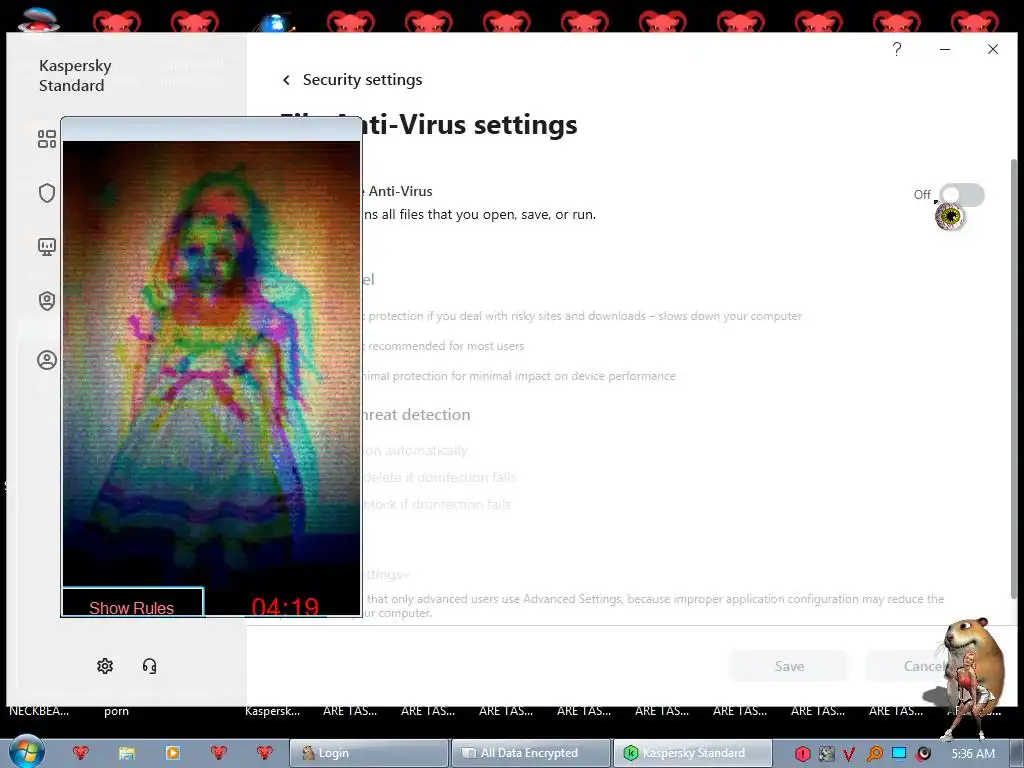Click the orange magnifier tray icon

click(x=874, y=754)
